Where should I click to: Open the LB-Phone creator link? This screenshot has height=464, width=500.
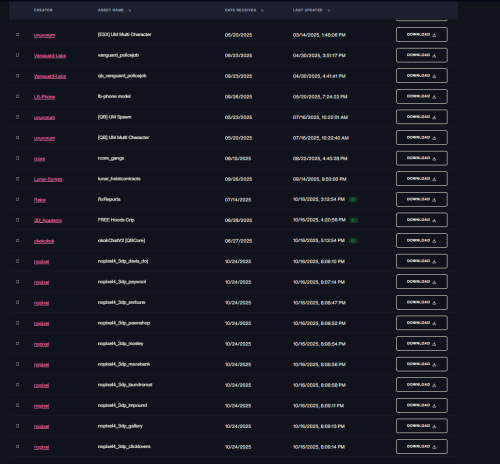[44, 97]
